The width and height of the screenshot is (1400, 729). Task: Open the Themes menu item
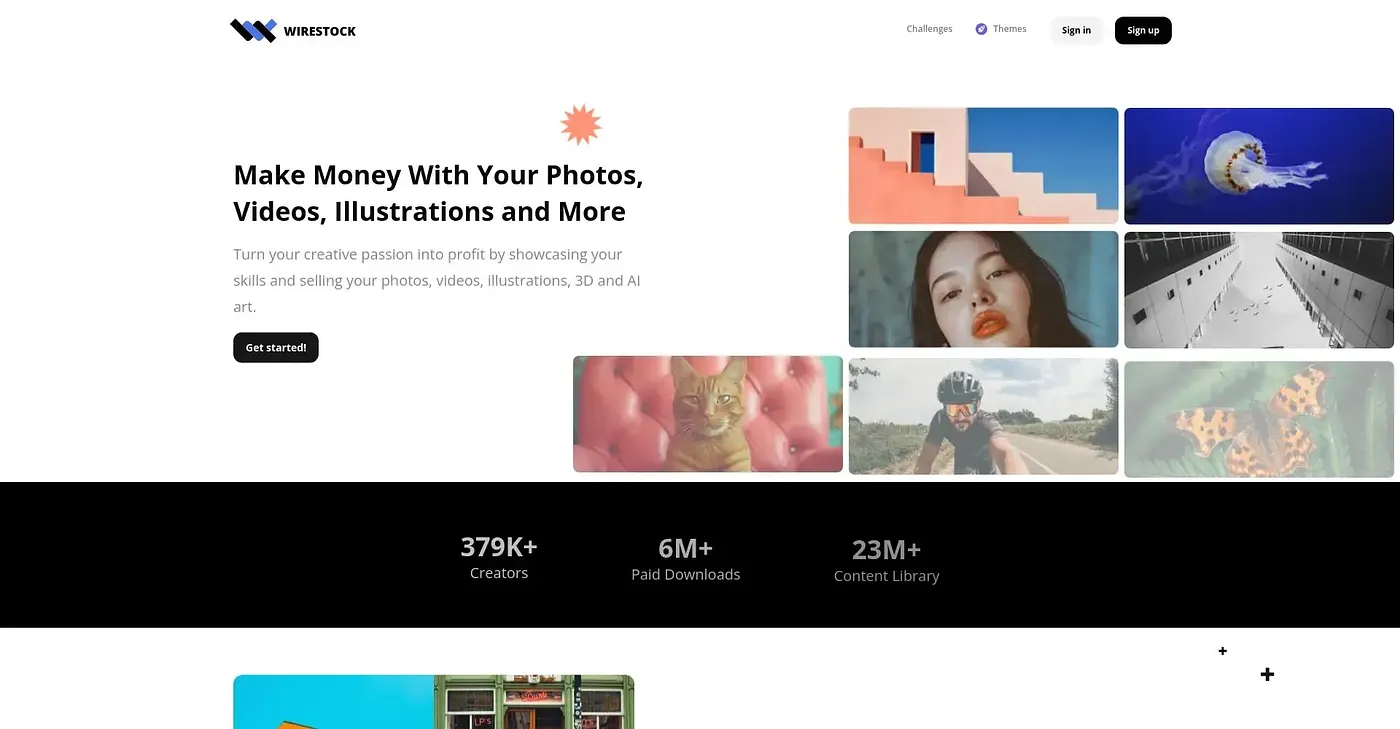click(1010, 29)
